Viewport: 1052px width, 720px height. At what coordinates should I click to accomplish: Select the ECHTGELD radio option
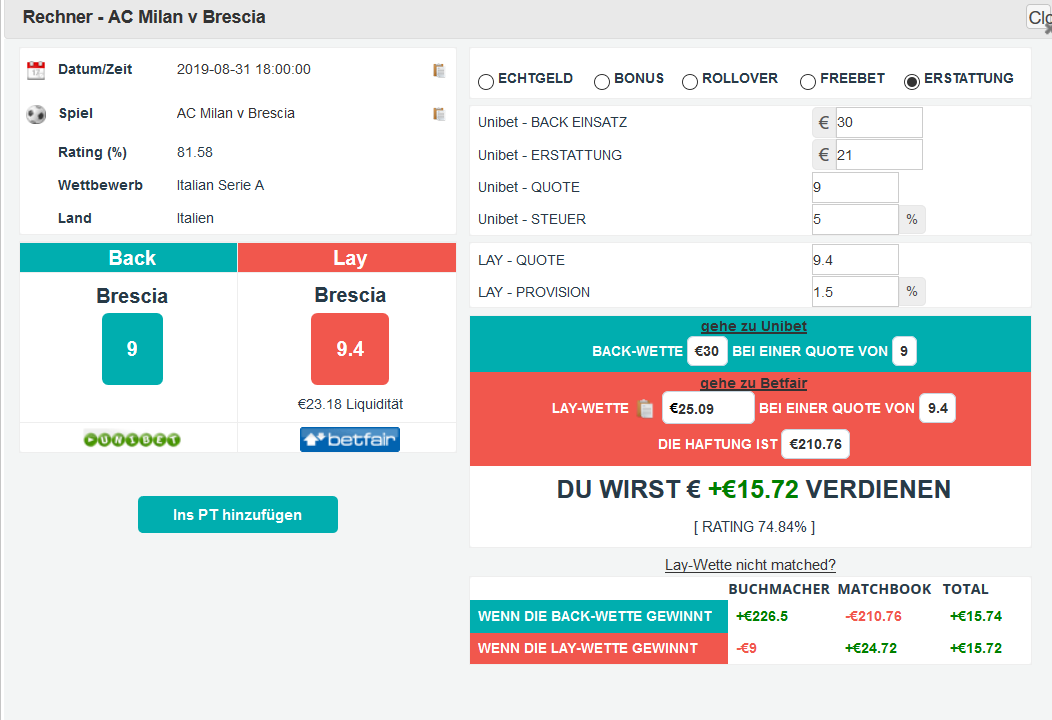[486, 82]
